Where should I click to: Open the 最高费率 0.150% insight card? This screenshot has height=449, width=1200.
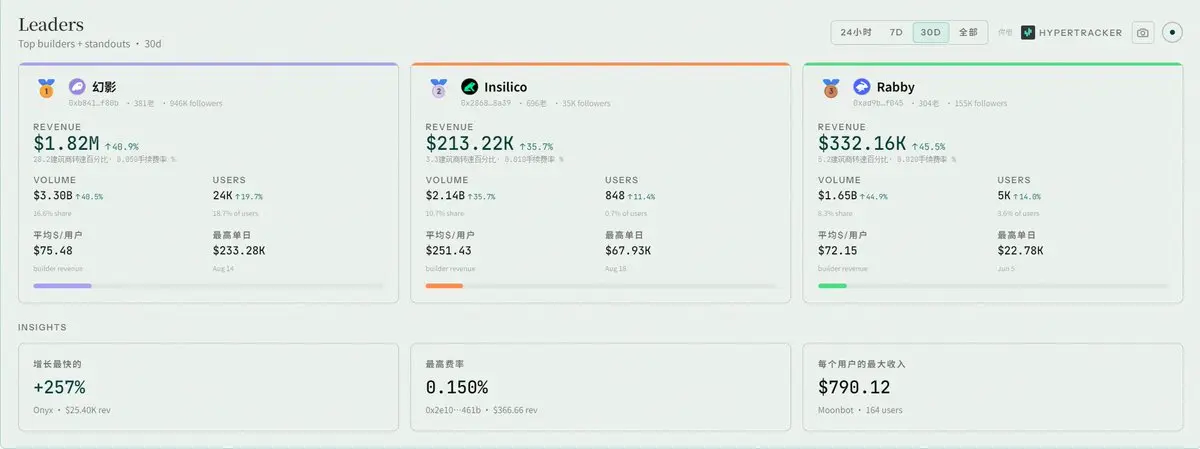pyautogui.click(x=600, y=387)
